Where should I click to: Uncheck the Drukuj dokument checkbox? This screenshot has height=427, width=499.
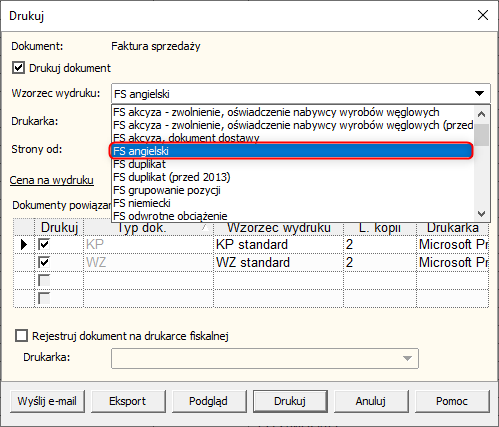pyautogui.click(x=18, y=68)
